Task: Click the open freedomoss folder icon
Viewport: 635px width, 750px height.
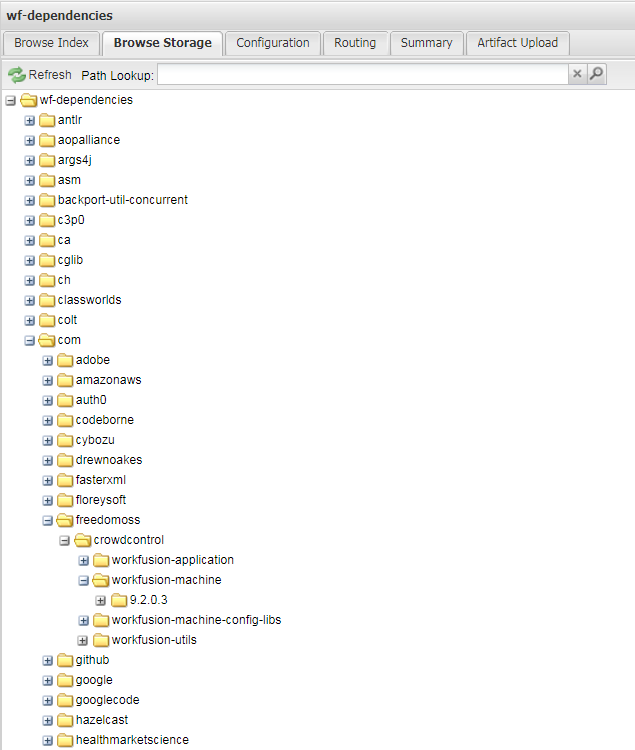Action: coord(65,520)
